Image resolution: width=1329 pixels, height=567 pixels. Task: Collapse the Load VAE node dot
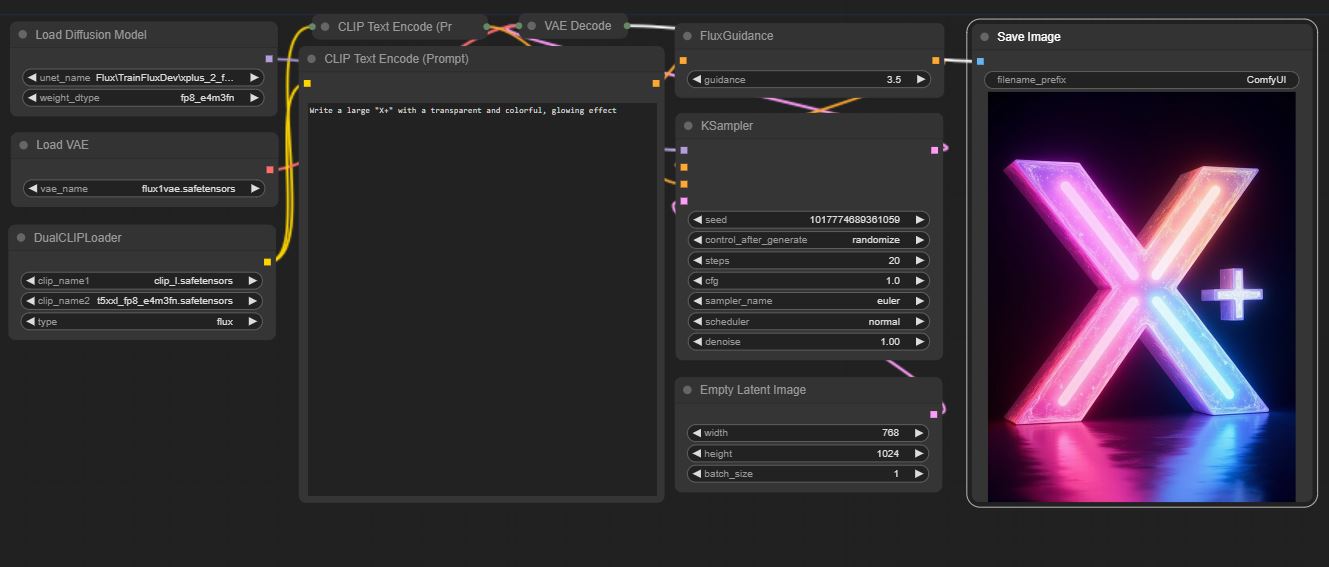click(23, 145)
